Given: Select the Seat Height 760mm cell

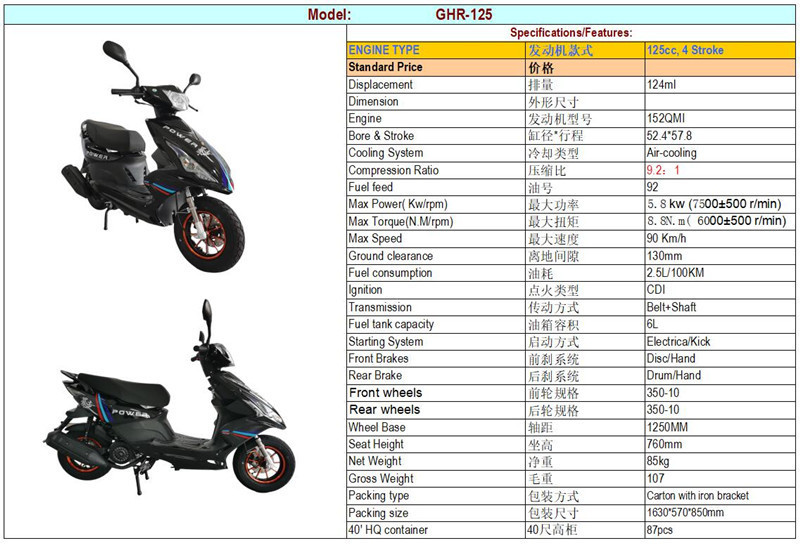Looking at the screenshot, I should click(719, 444).
